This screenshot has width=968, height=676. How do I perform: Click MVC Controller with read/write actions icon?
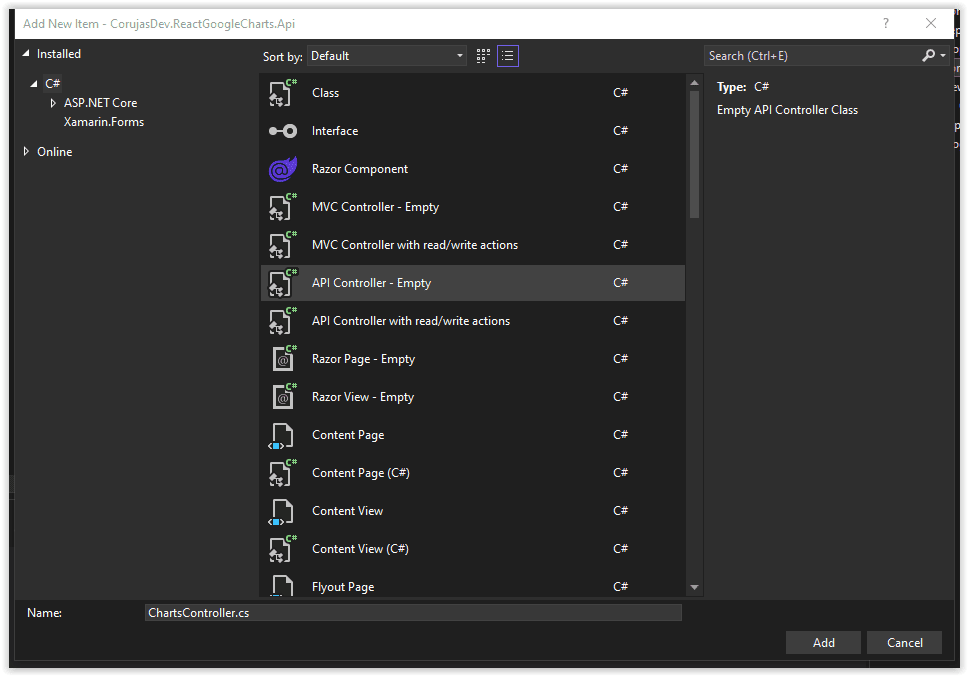click(x=283, y=245)
